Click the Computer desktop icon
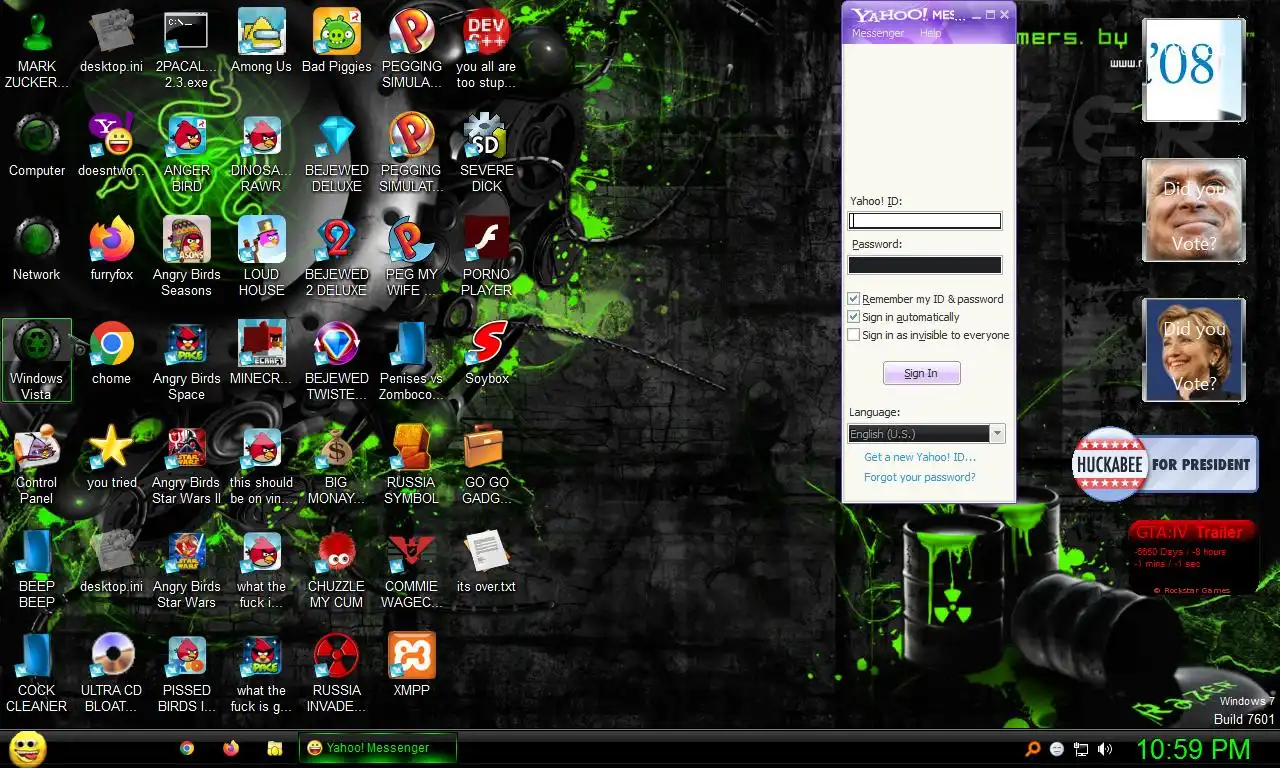 [37, 146]
